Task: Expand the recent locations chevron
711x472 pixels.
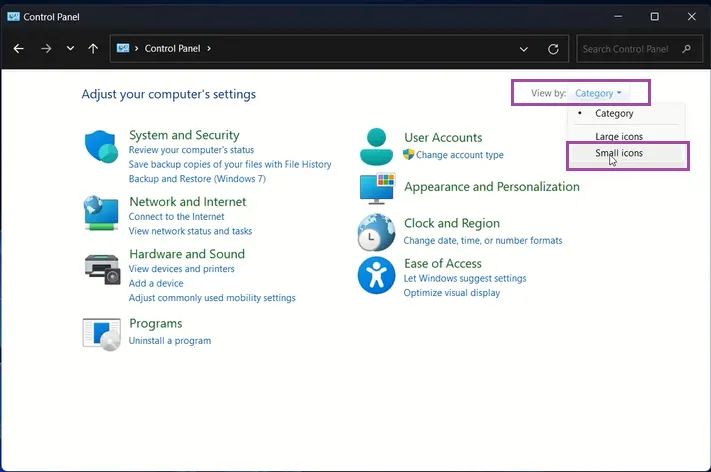Action: 70,48
